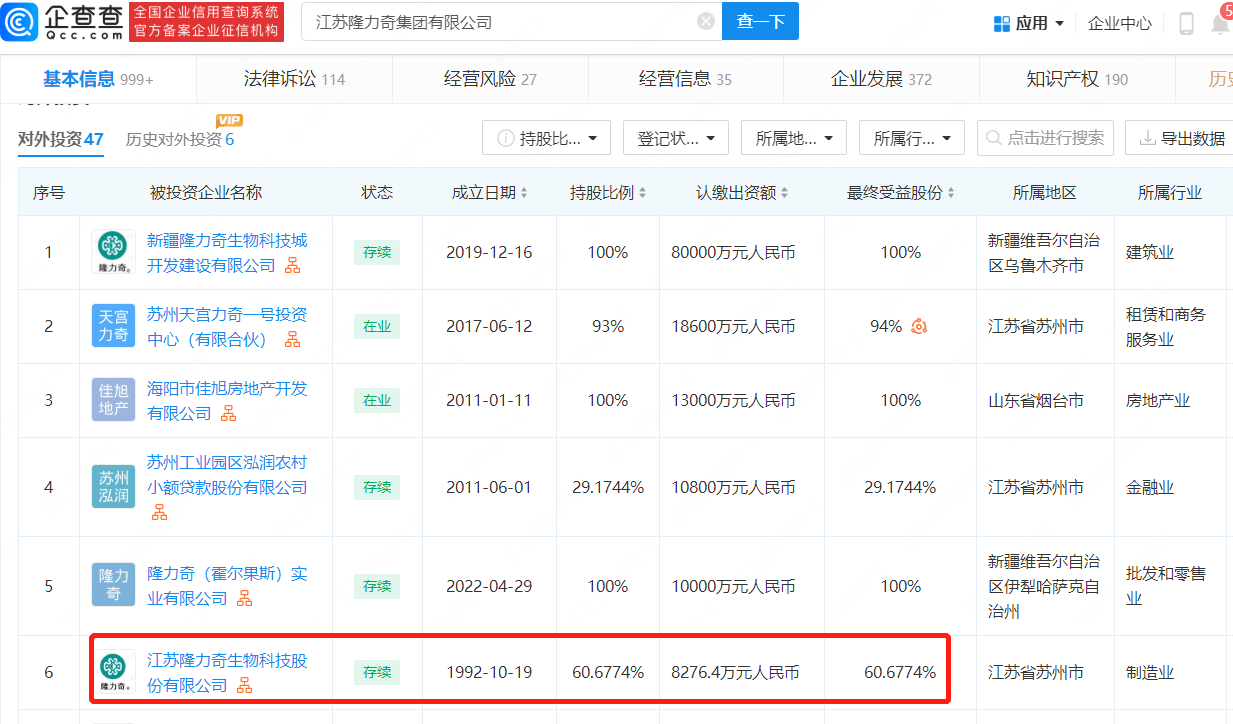
Task: Click the magnifier icon in 点击进行搜索
Action: click(x=996, y=138)
